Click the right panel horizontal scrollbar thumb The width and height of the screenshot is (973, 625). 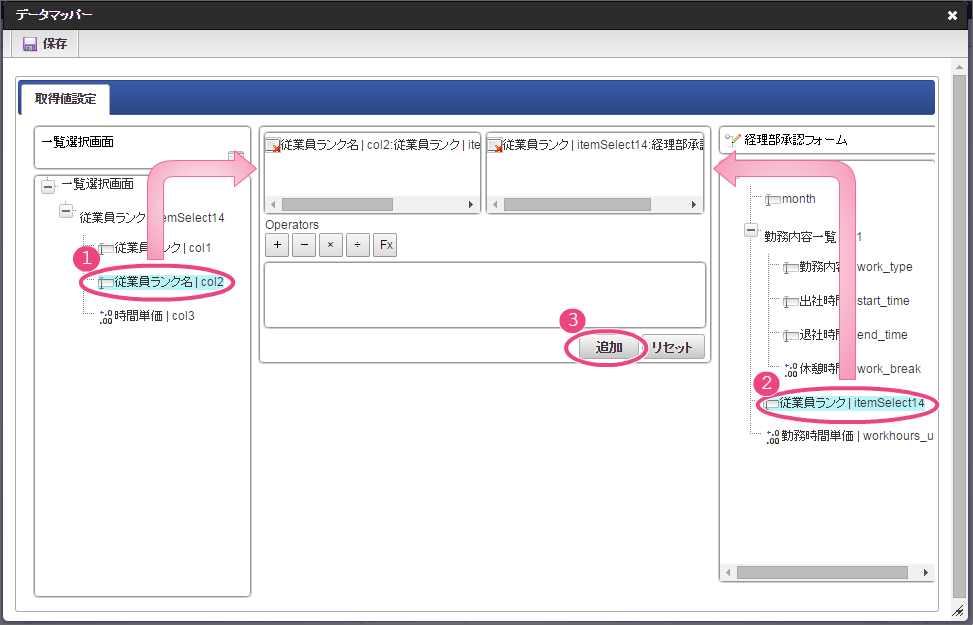822,572
